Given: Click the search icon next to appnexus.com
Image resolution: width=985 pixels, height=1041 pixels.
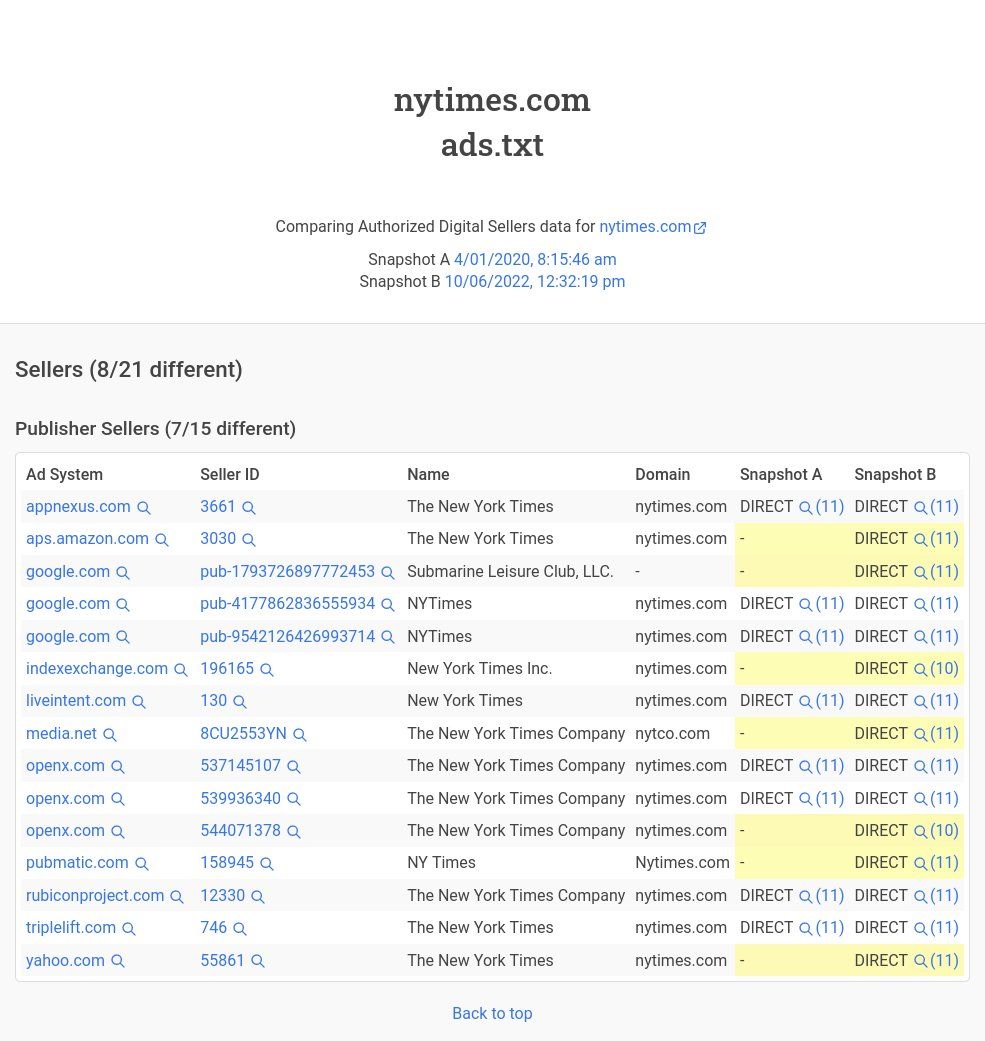Looking at the screenshot, I should (x=143, y=508).
